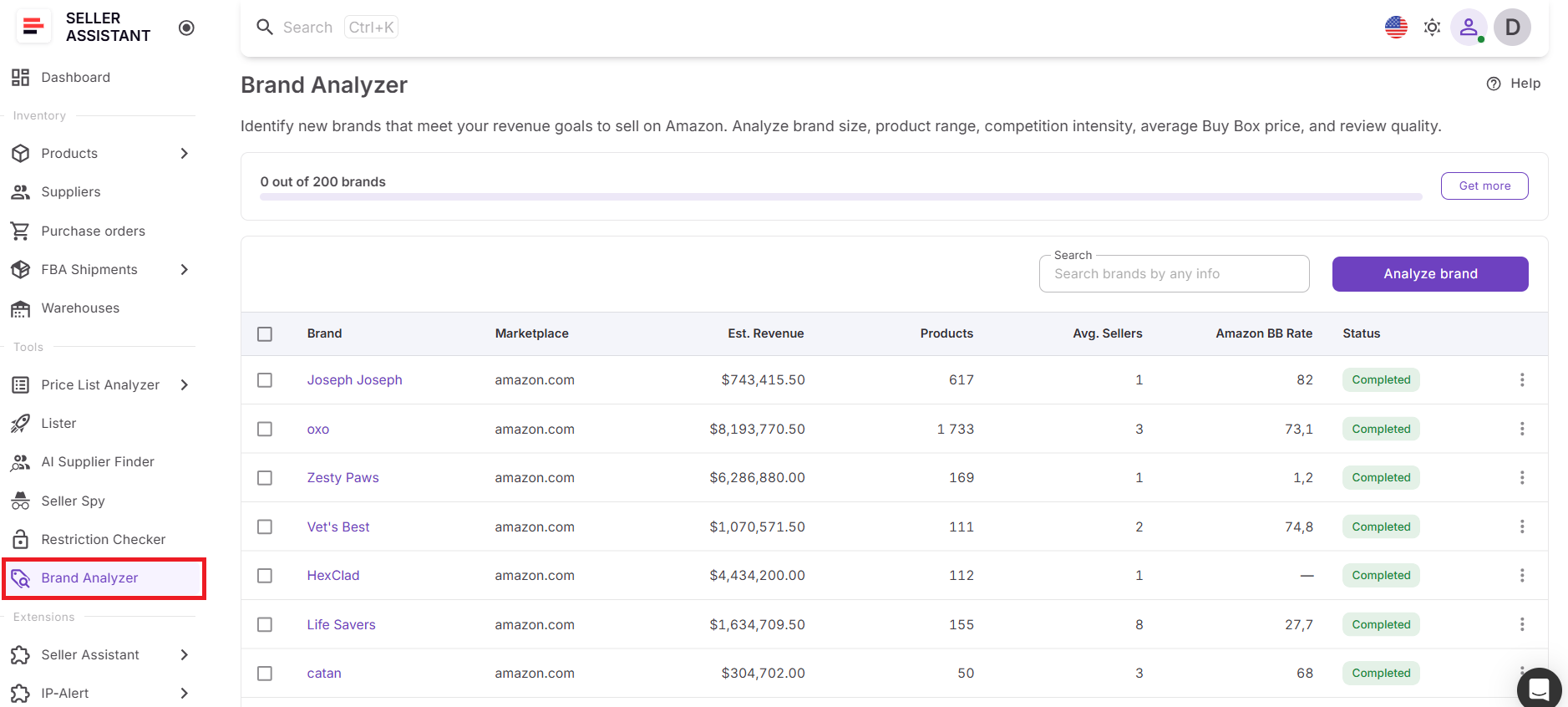The height and width of the screenshot is (707, 1568).
Task: Click the FBA Shipments package icon
Action: tap(21, 270)
